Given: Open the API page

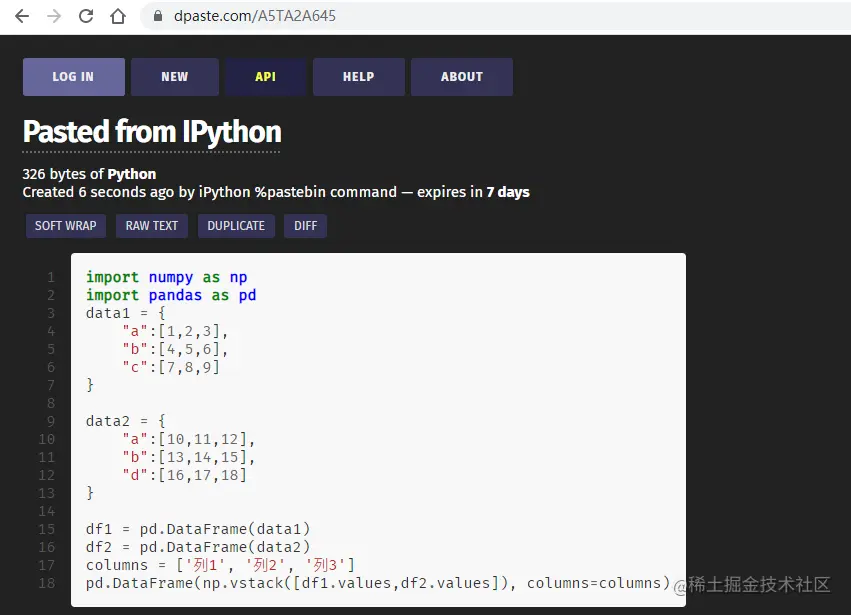Looking at the screenshot, I should click(265, 77).
